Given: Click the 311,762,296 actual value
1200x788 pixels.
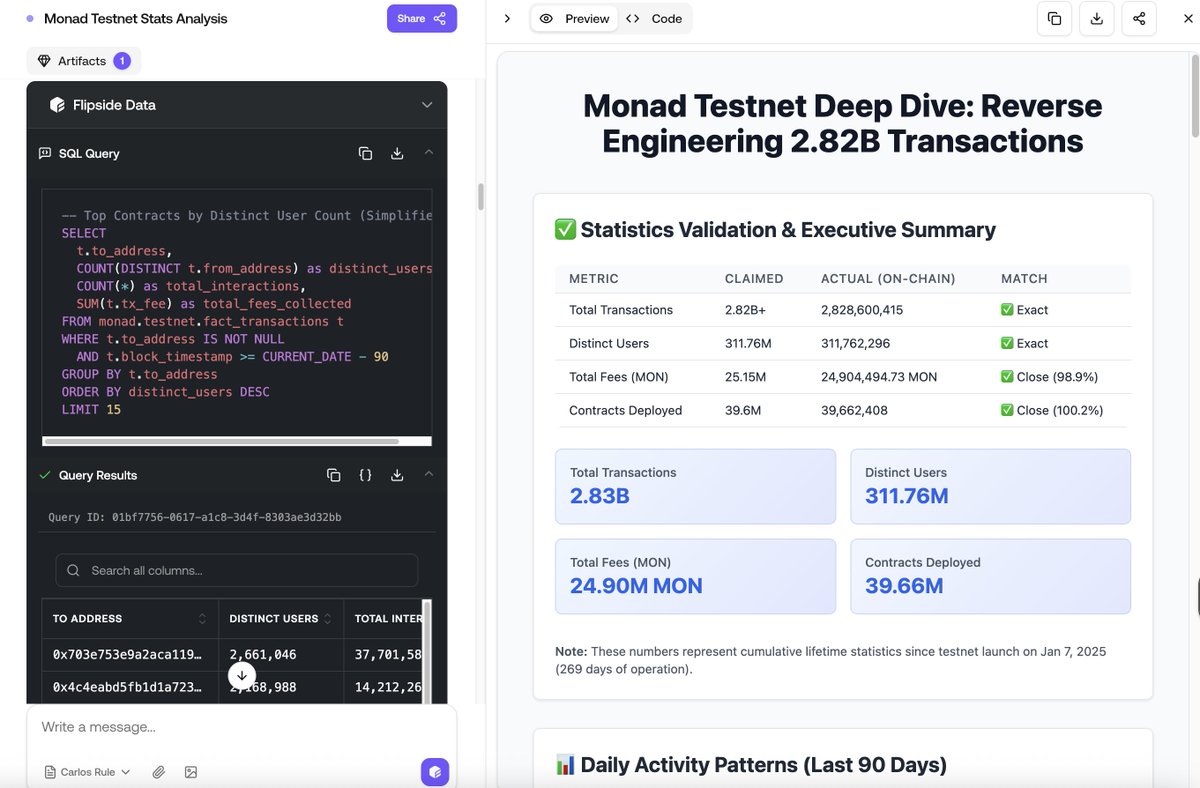Looking at the screenshot, I should point(854,343).
